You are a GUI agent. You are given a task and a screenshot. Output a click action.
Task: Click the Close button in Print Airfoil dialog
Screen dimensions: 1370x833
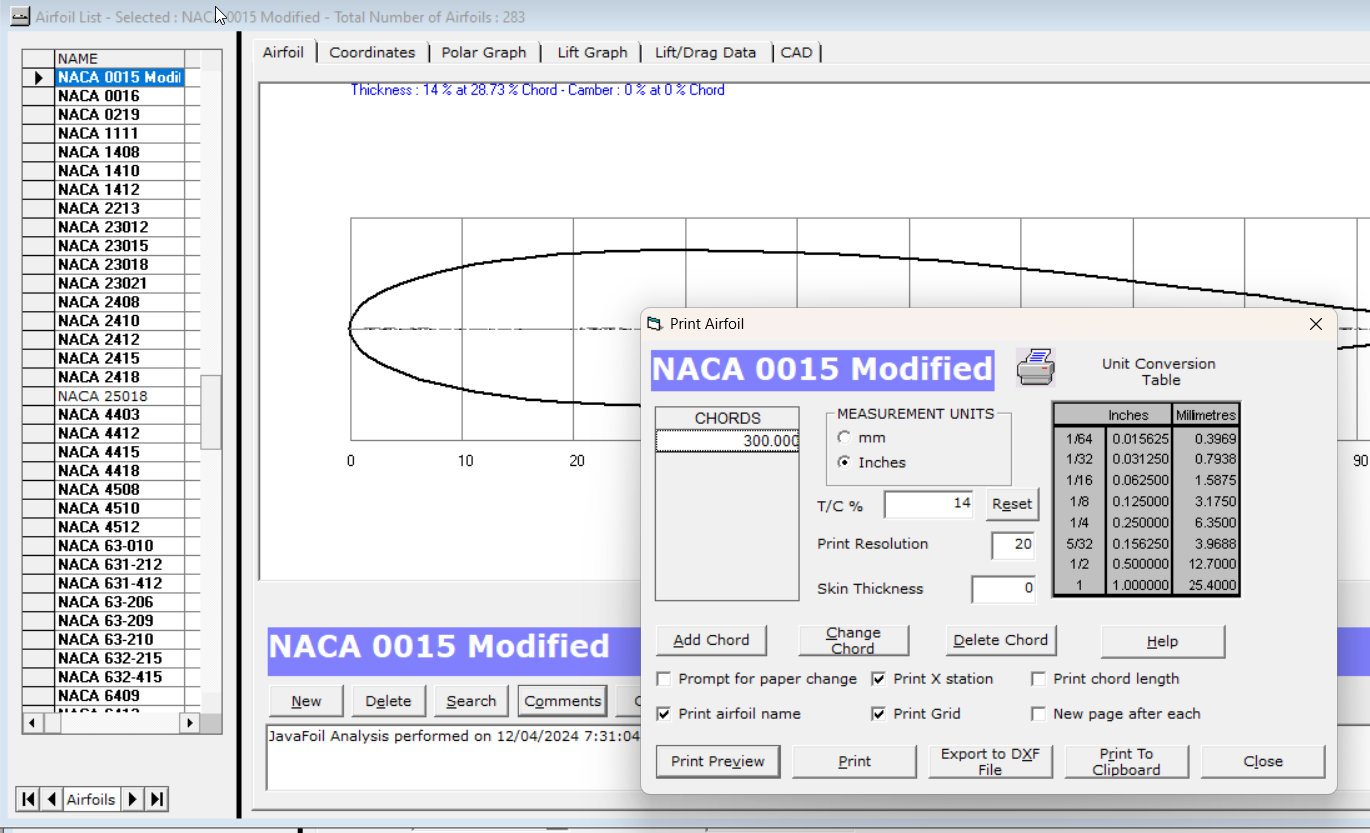tap(1263, 762)
